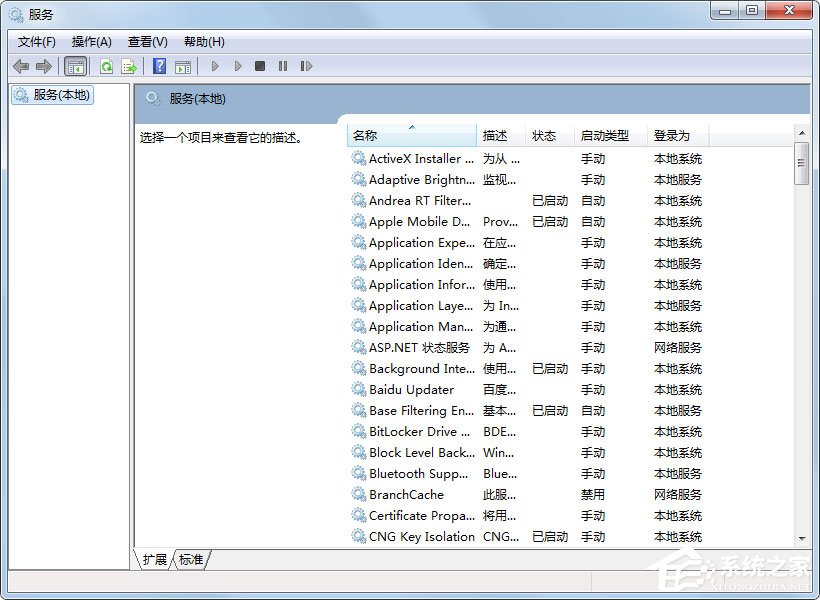Open the 查看(V) menu
This screenshot has width=820, height=600.
[146, 41]
